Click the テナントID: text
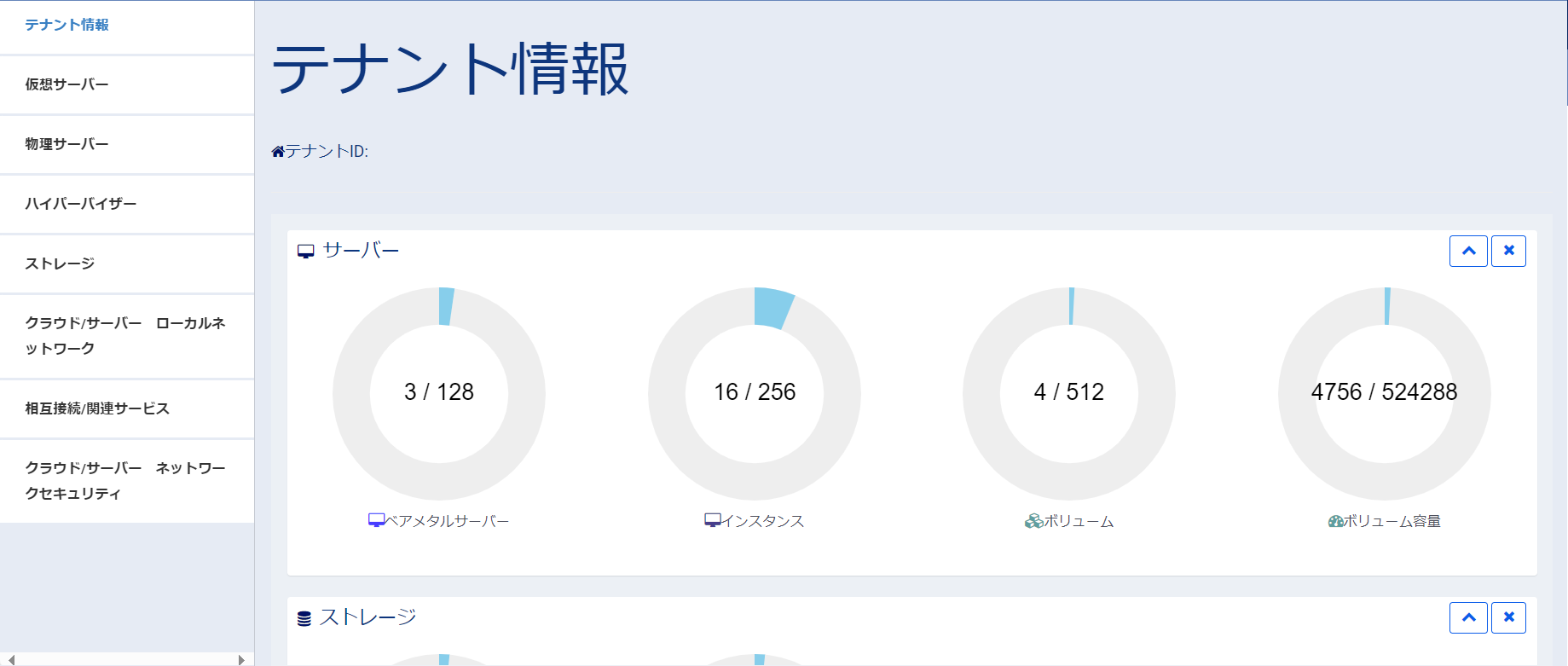1568x666 pixels. [x=327, y=152]
